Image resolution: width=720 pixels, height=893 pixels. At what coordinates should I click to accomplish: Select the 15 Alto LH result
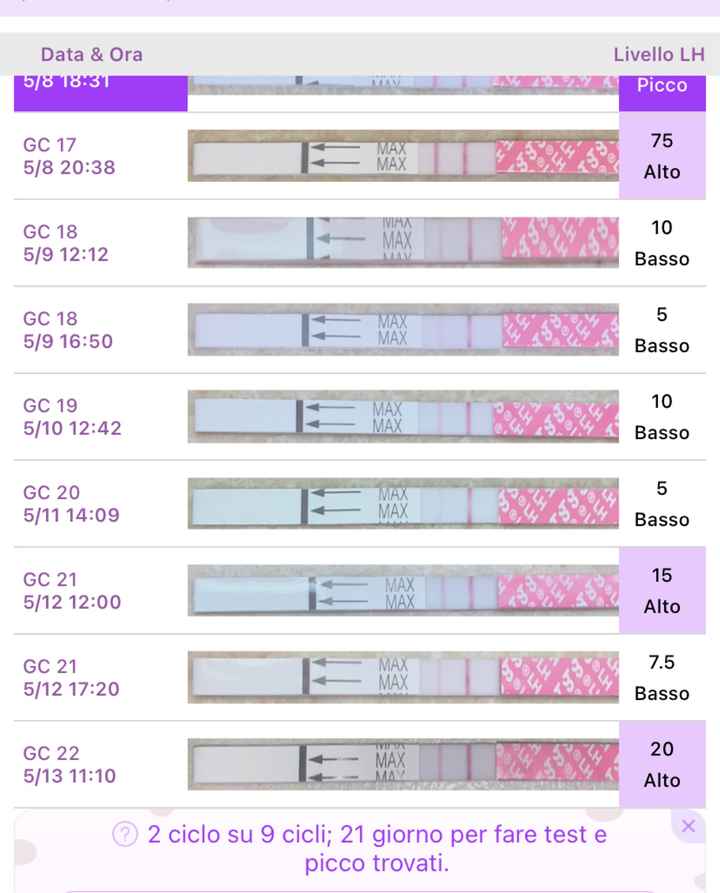662,591
